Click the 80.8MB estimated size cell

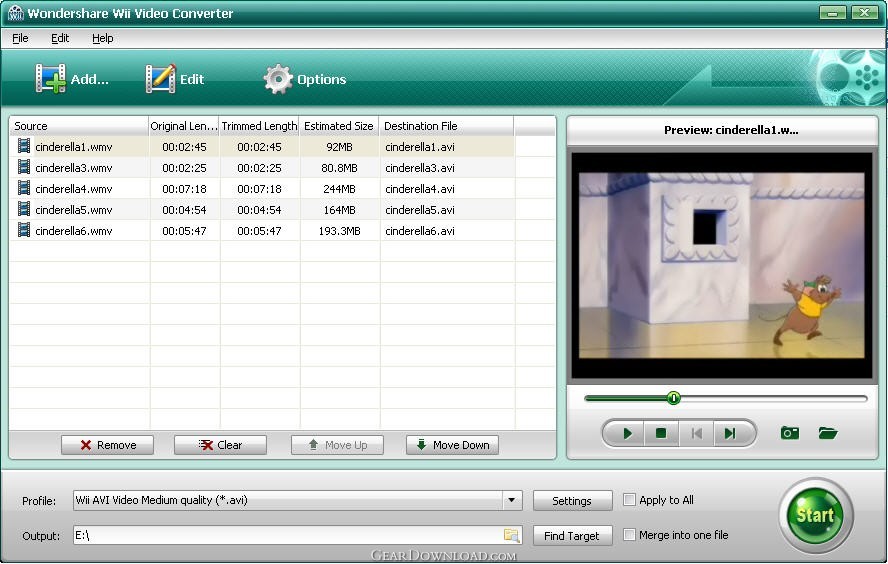339,168
